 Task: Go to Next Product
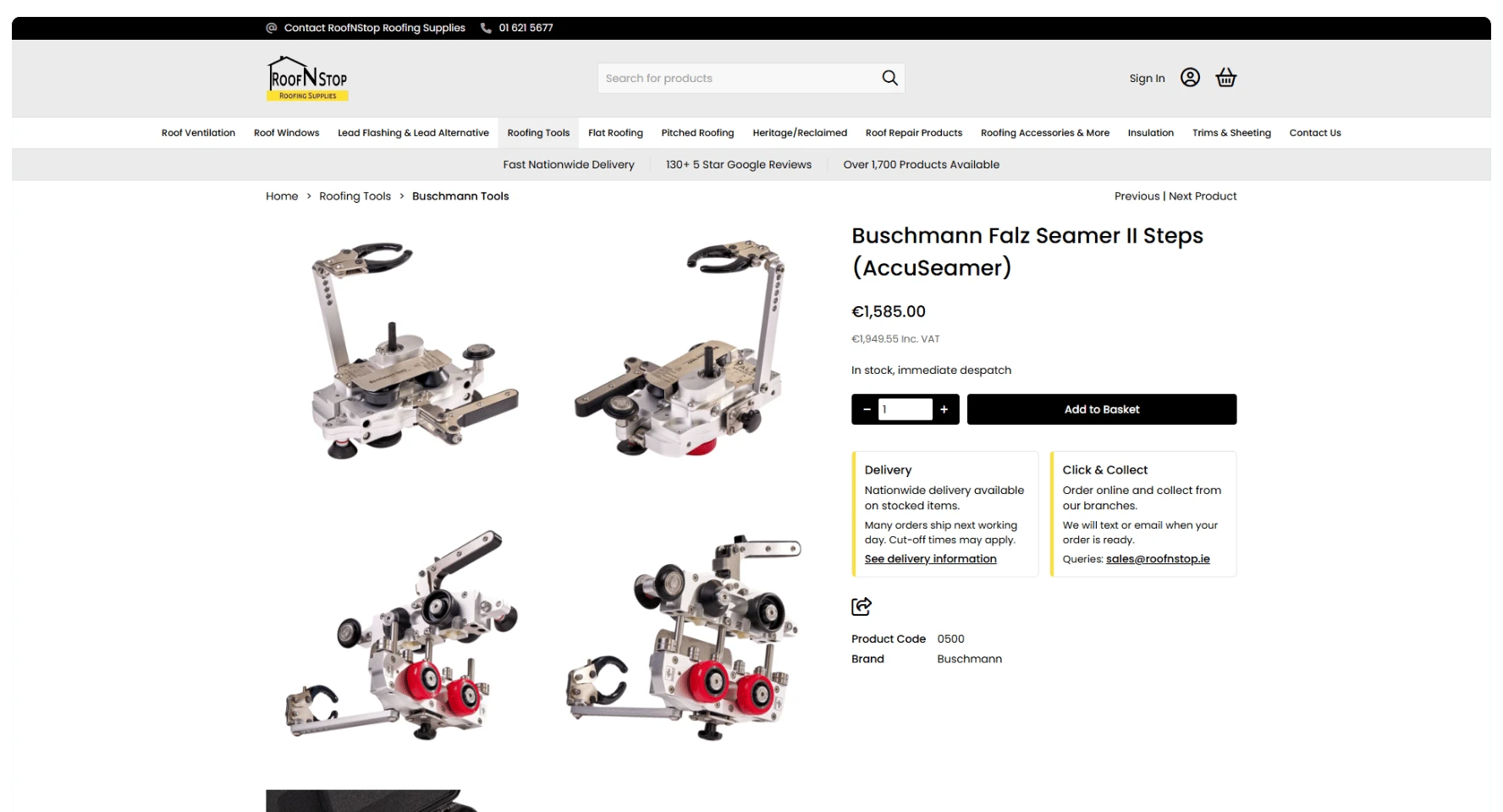click(x=1203, y=196)
